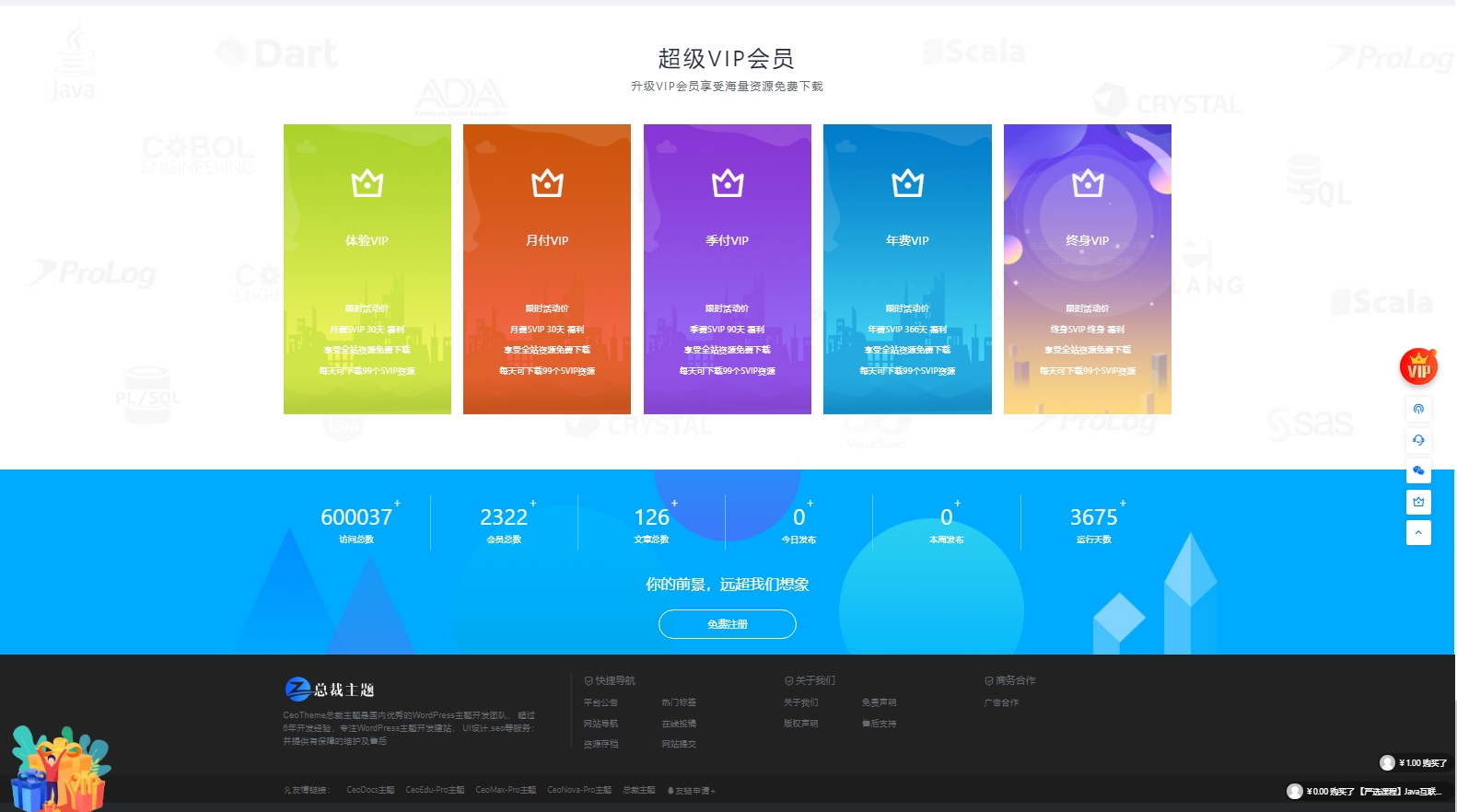Open 在线投稿 footer link
The image size is (1457, 812).
679,724
